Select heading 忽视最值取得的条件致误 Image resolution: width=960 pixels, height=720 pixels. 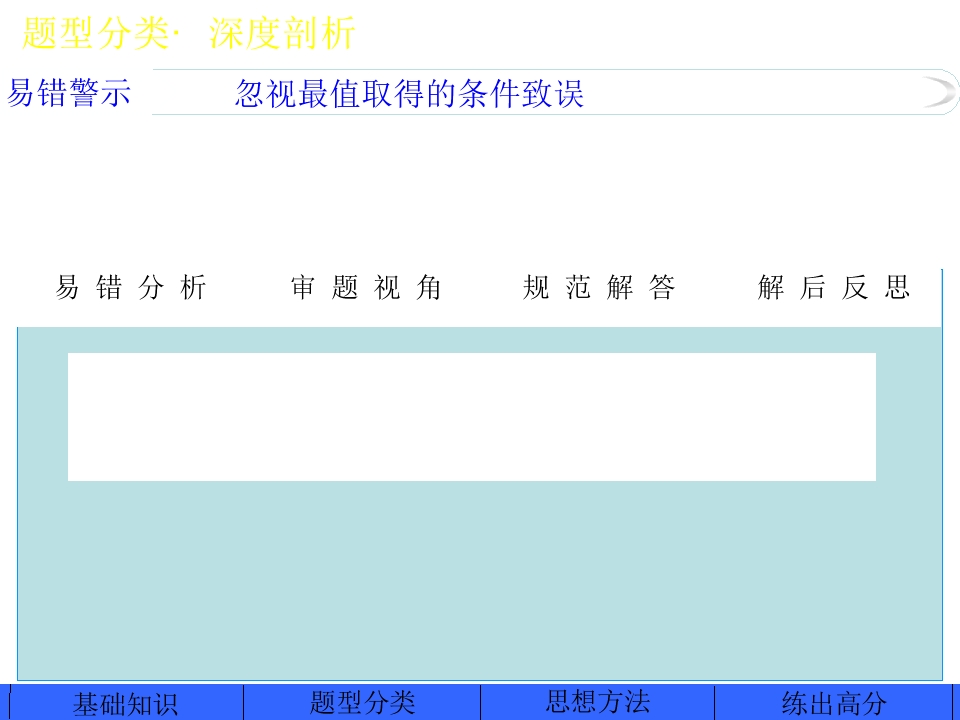409,94
